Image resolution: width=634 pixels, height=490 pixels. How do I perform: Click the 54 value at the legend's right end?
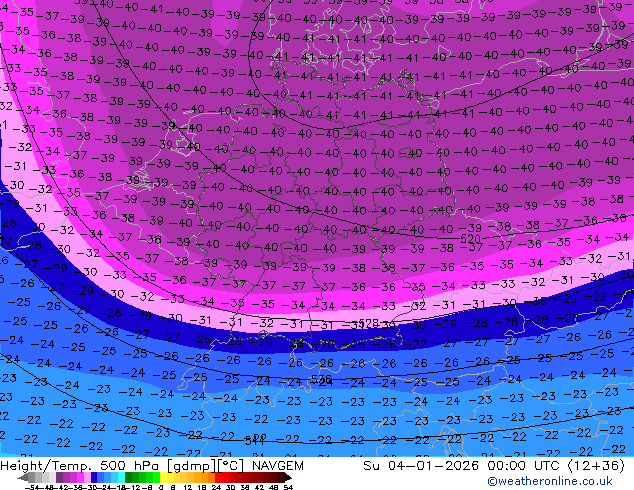point(288,487)
